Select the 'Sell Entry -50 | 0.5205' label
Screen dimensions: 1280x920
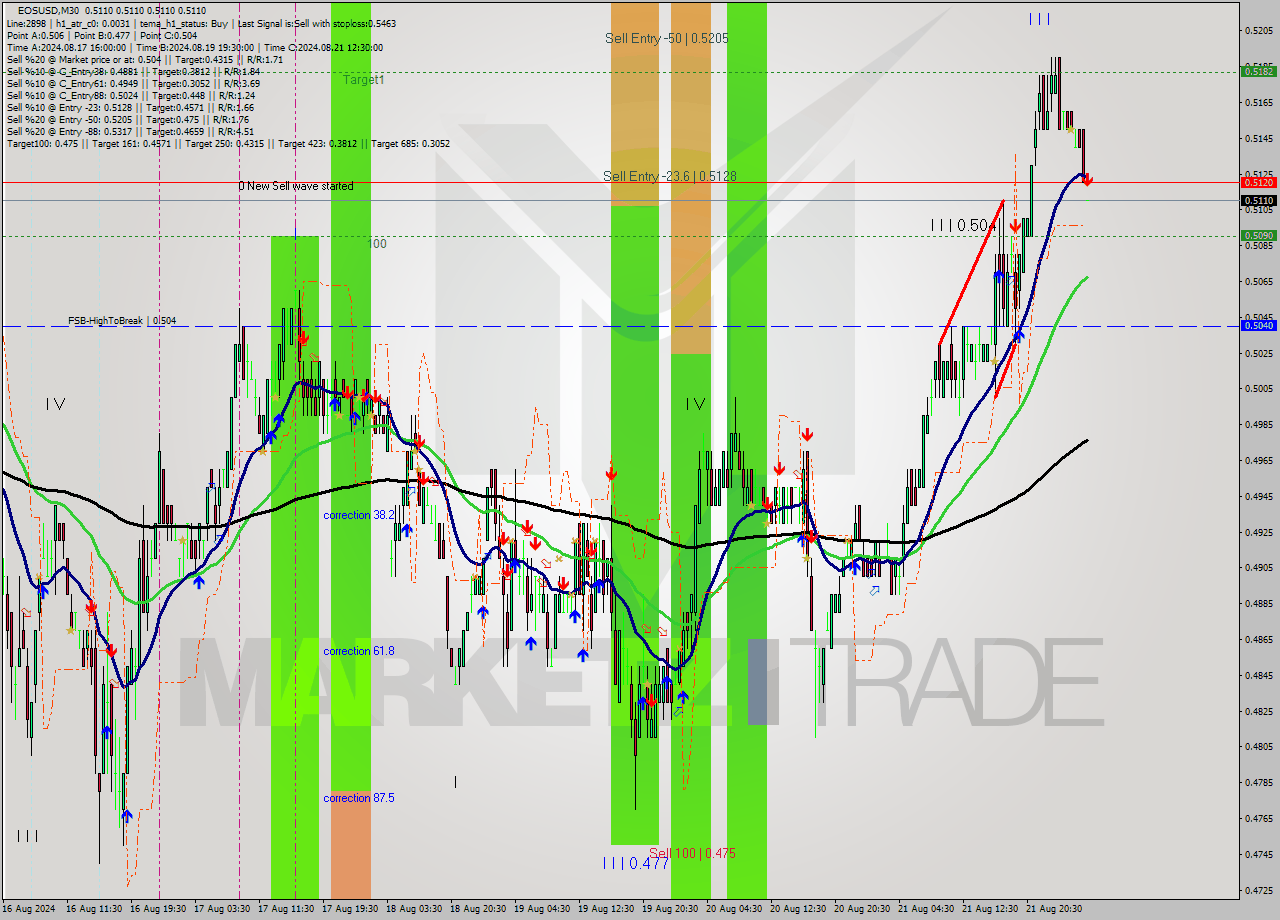click(666, 38)
